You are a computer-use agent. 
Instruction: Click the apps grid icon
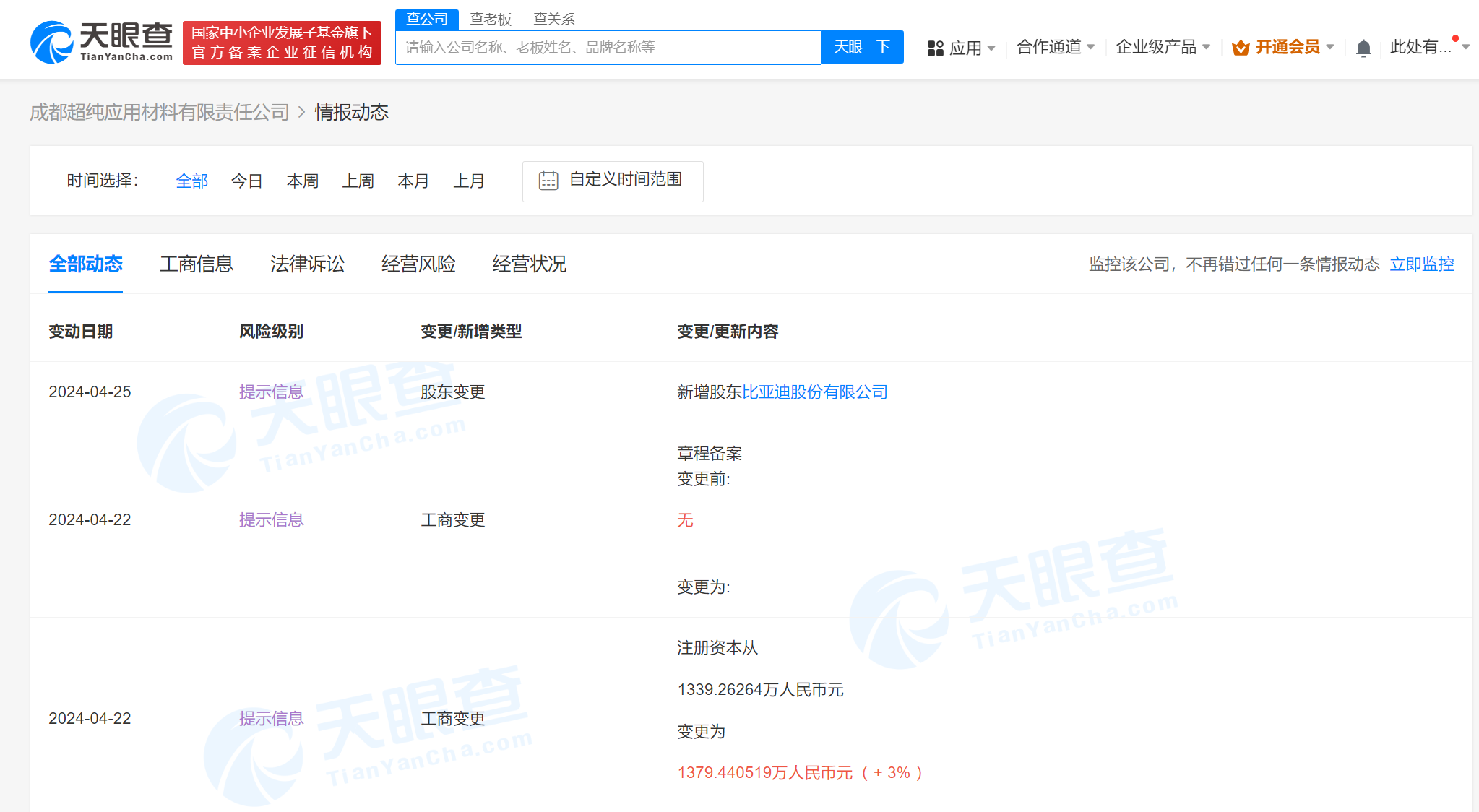tap(936, 48)
